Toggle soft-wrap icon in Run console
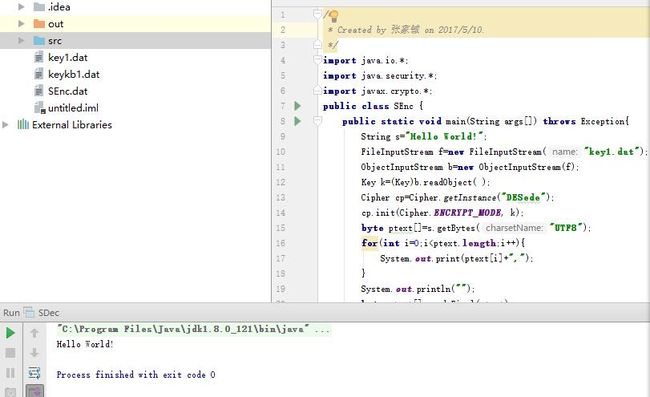 click(x=34, y=373)
